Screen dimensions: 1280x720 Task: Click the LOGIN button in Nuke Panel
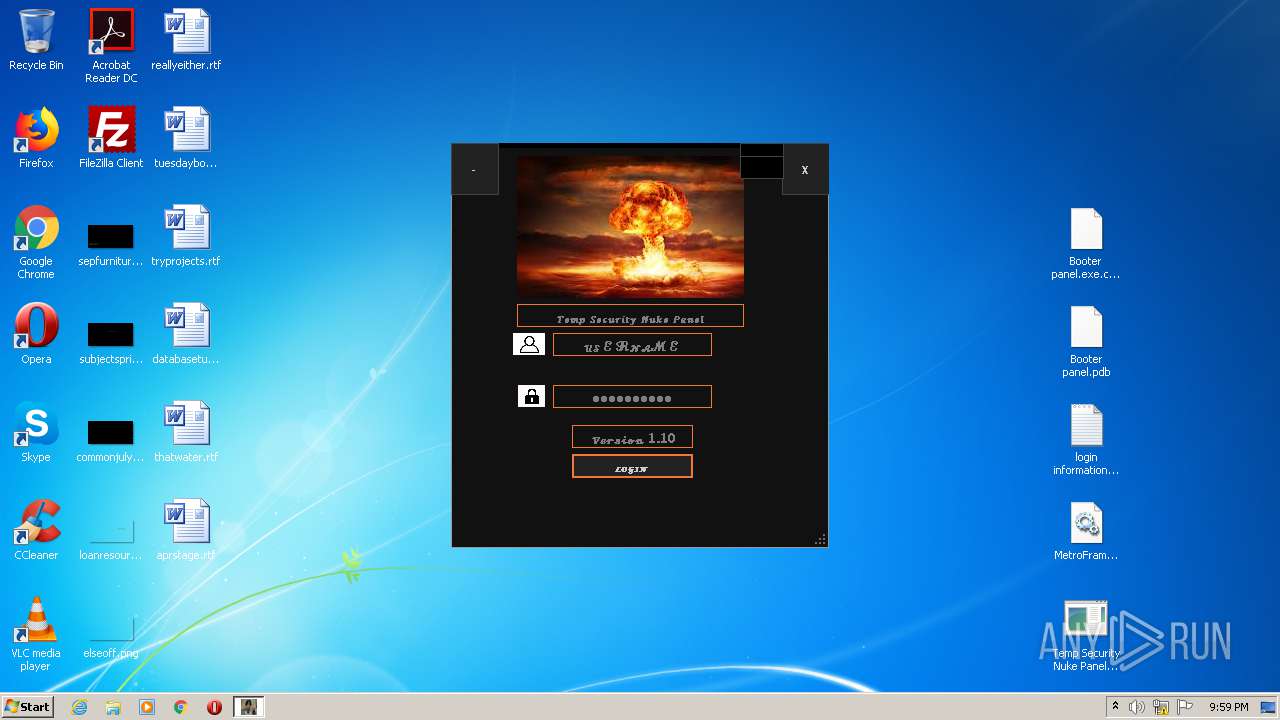(632, 466)
